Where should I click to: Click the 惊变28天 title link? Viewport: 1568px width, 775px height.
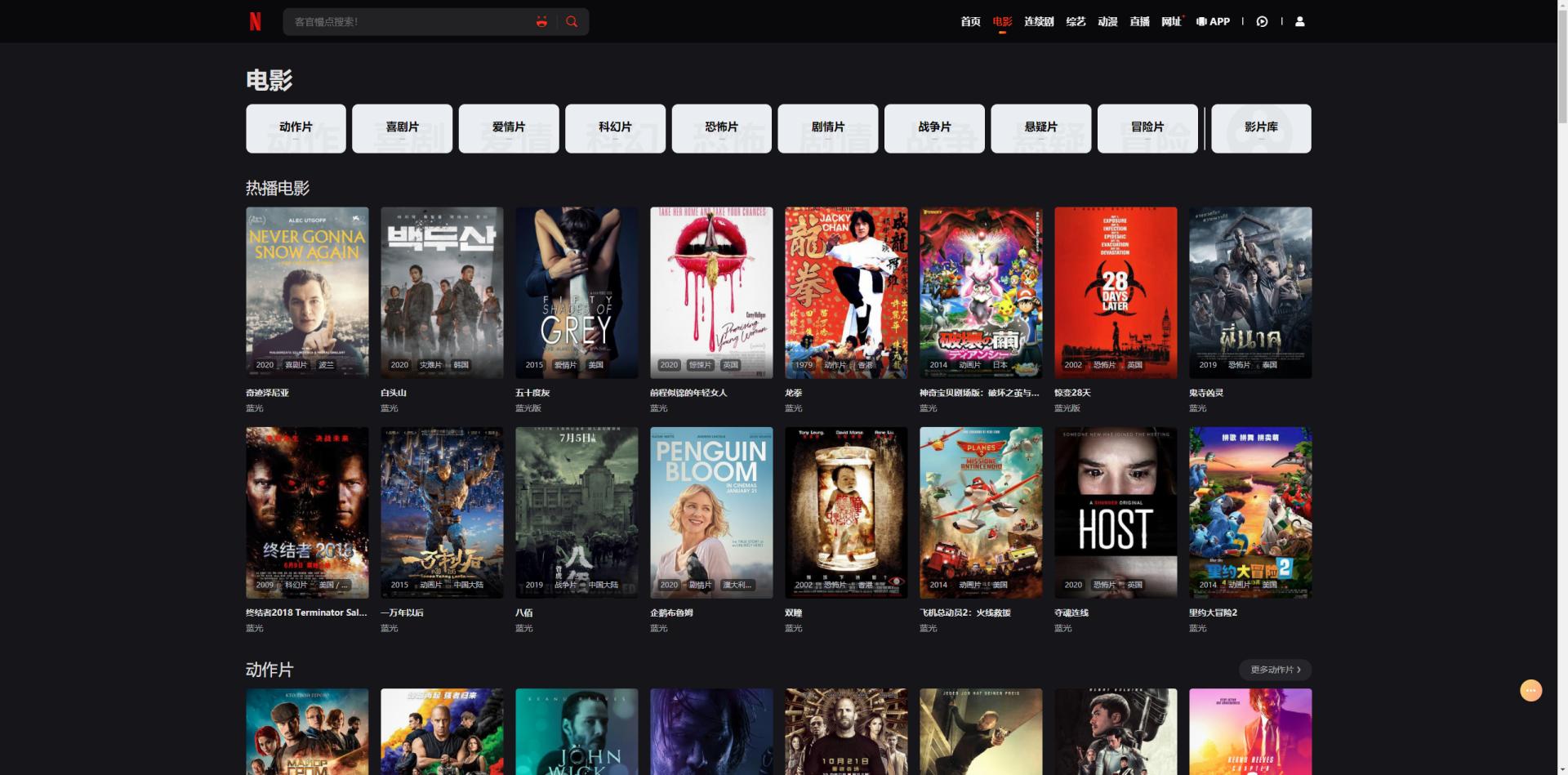1072,393
